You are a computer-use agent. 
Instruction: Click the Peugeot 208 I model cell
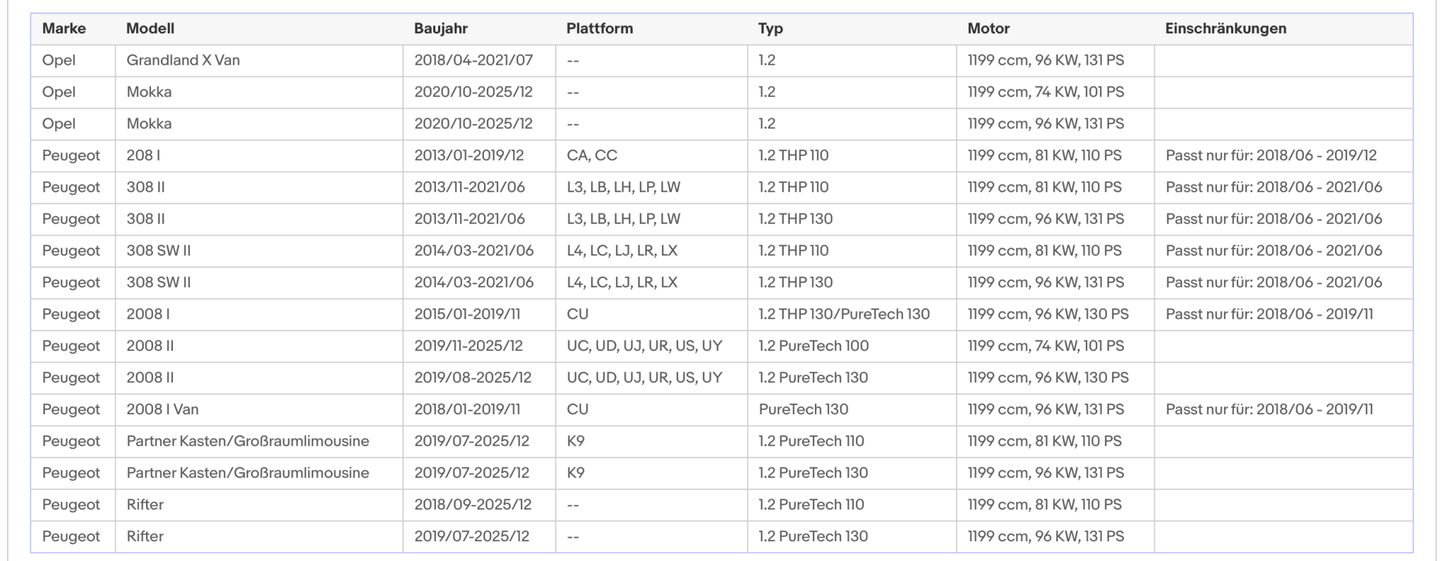coord(143,155)
